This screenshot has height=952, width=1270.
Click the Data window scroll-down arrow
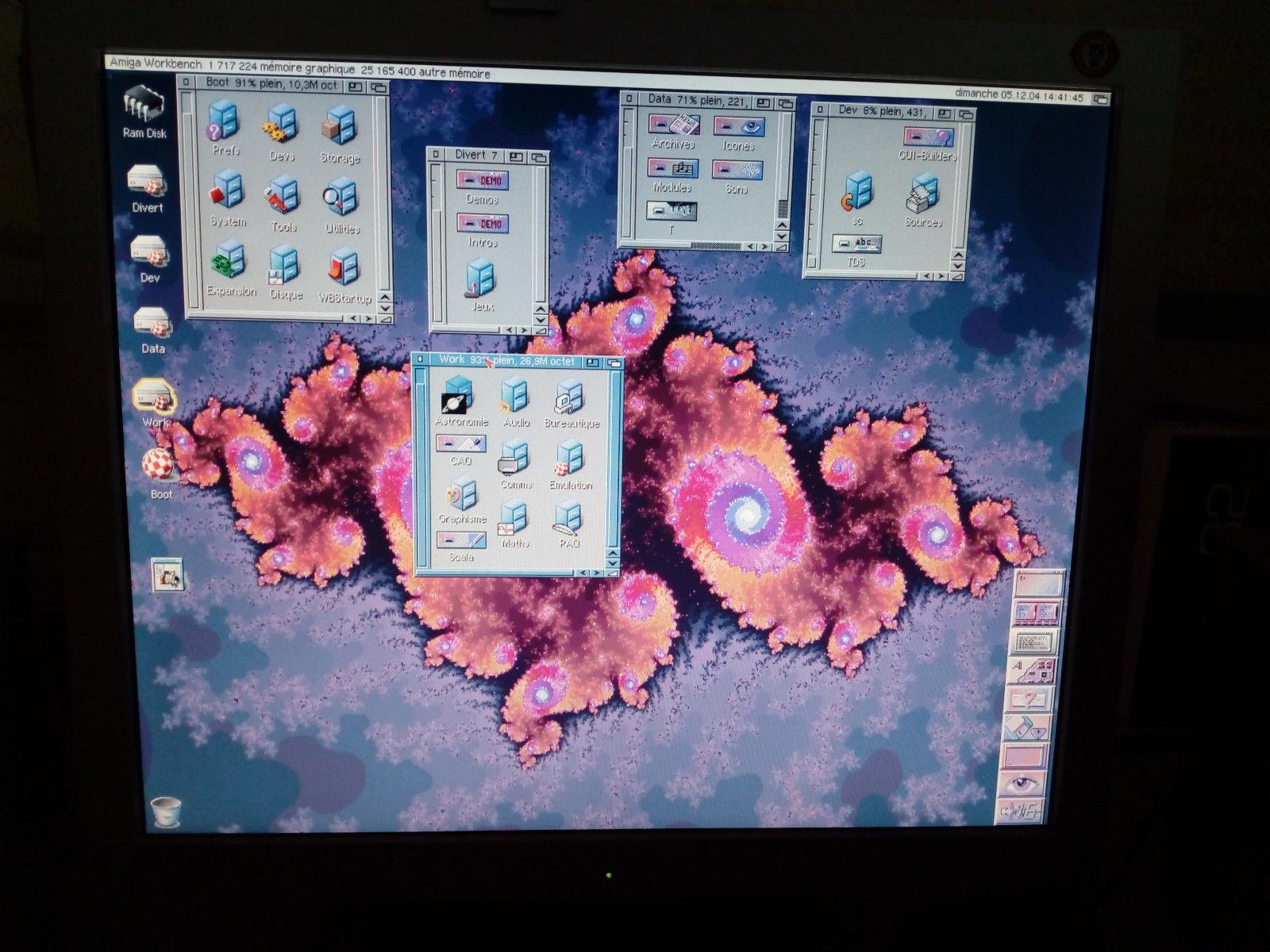[782, 236]
